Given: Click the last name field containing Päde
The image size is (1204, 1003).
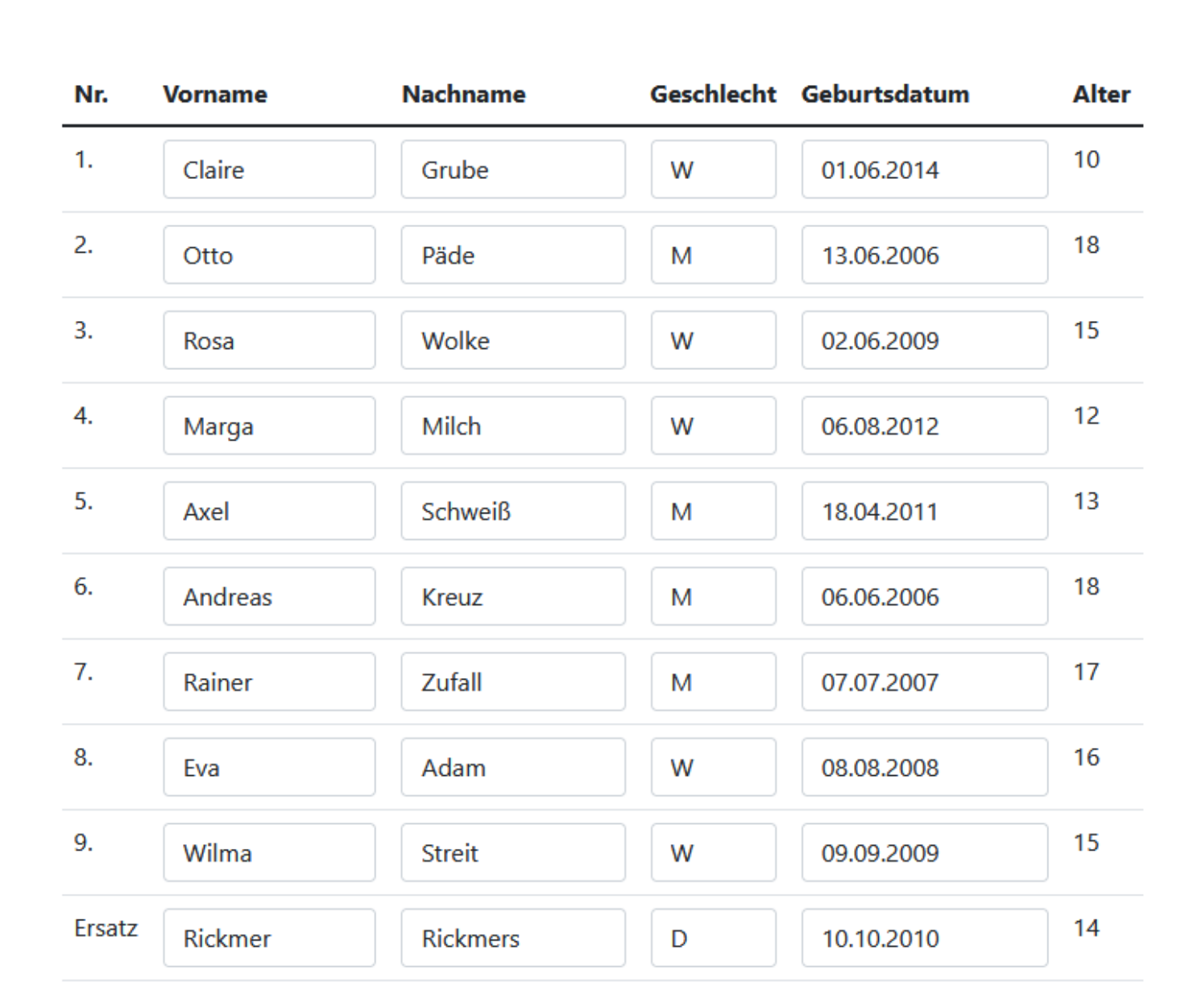Looking at the screenshot, I should (x=513, y=255).
